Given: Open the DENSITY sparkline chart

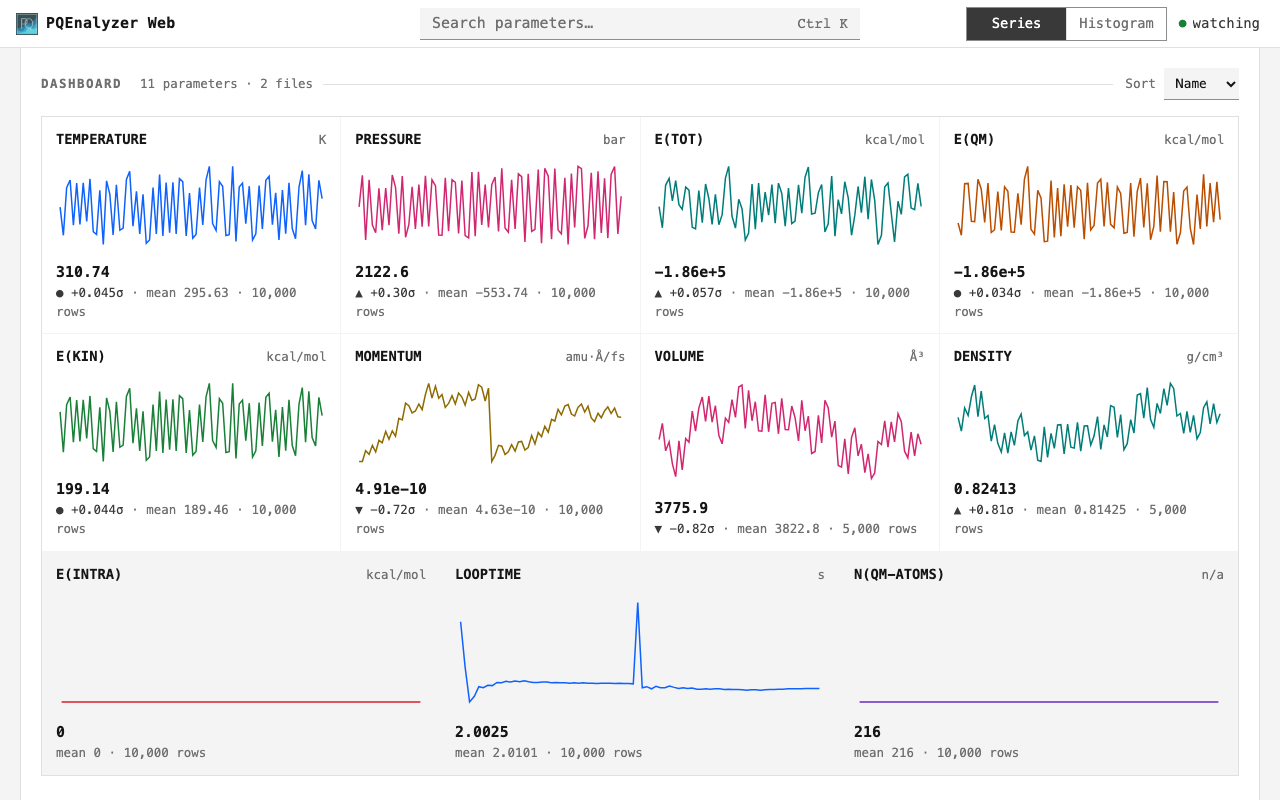Looking at the screenshot, I should (x=1089, y=422).
